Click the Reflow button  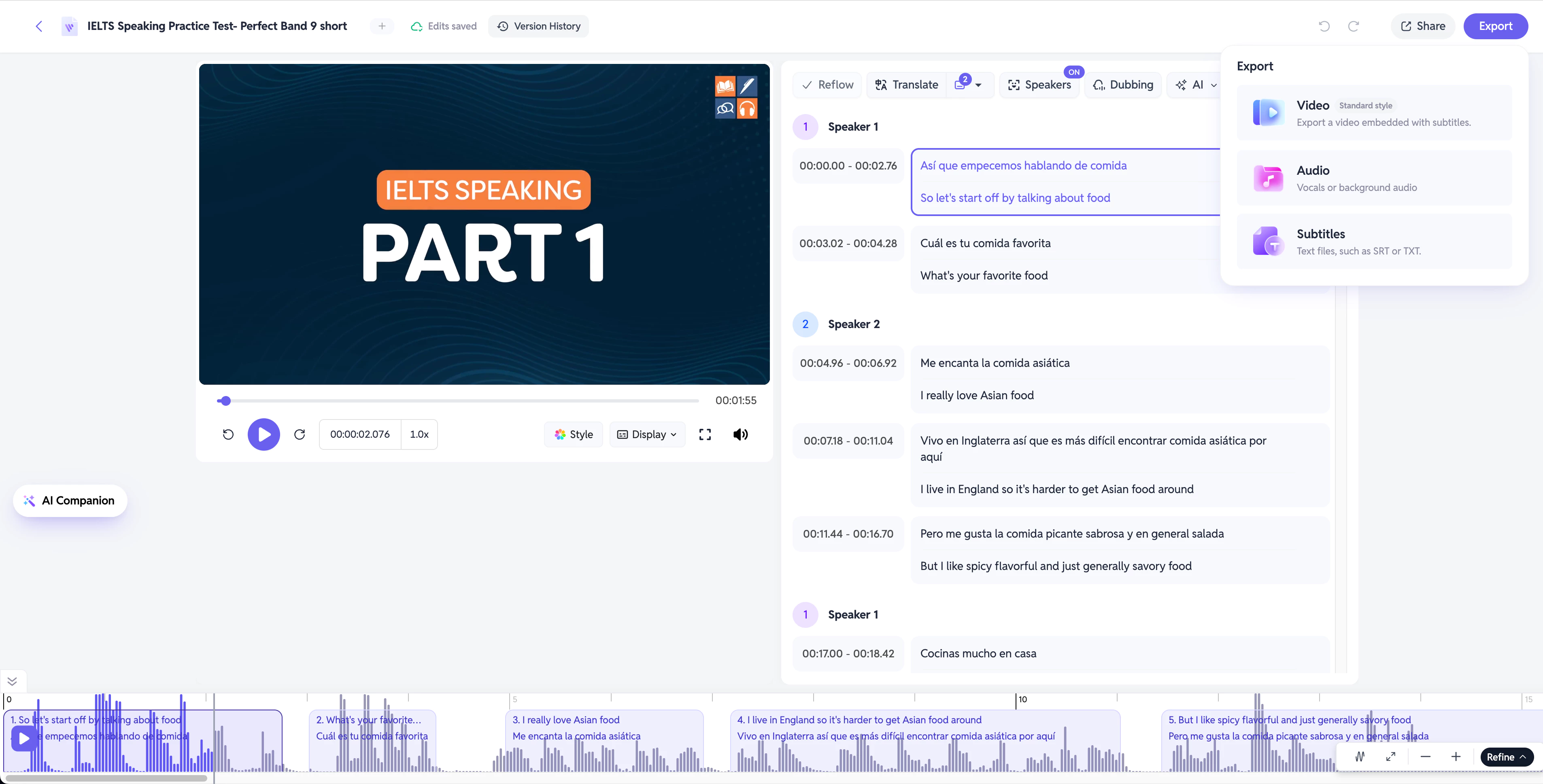[x=827, y=85]
